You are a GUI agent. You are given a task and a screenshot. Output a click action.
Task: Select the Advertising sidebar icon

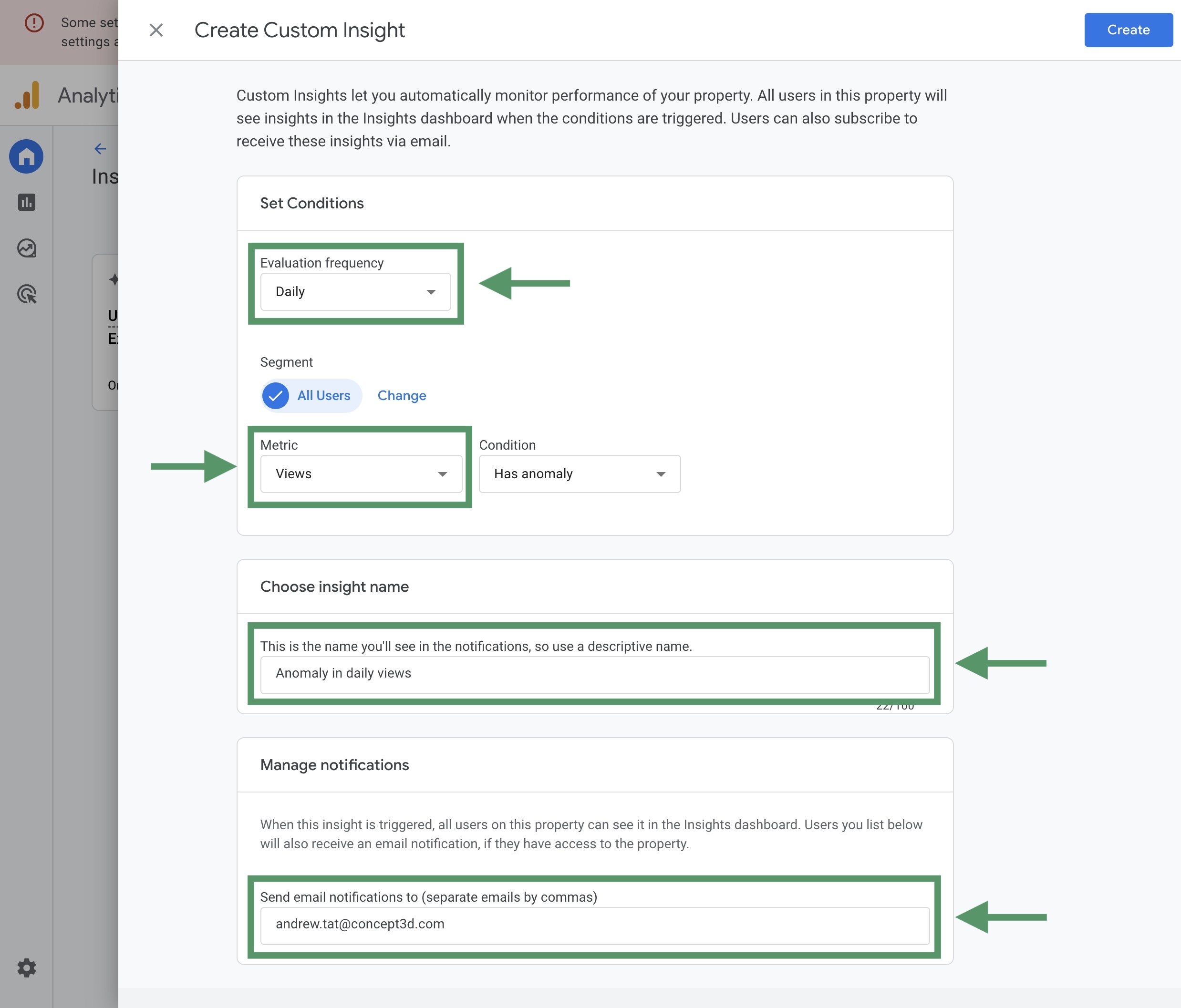26,294
